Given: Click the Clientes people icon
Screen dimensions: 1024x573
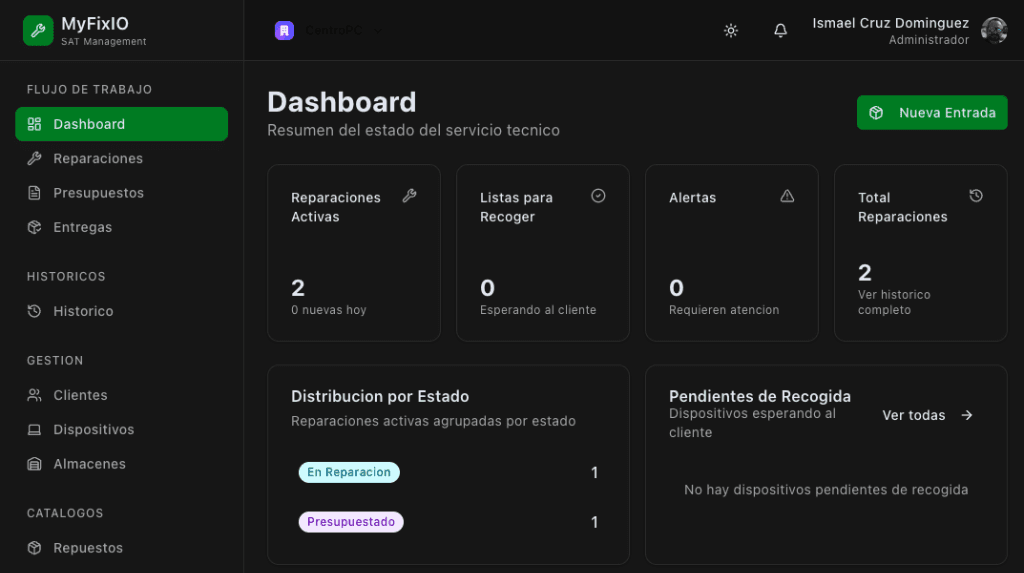Looking at the screenshot, I should [35, 395].
